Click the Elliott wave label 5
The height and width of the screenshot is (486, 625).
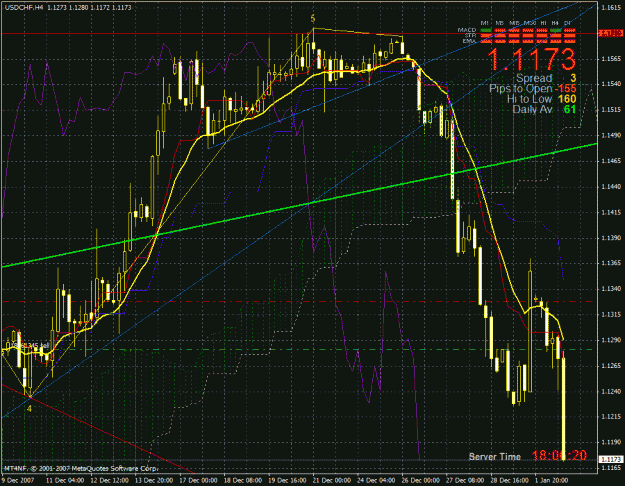tap(313, 19)
